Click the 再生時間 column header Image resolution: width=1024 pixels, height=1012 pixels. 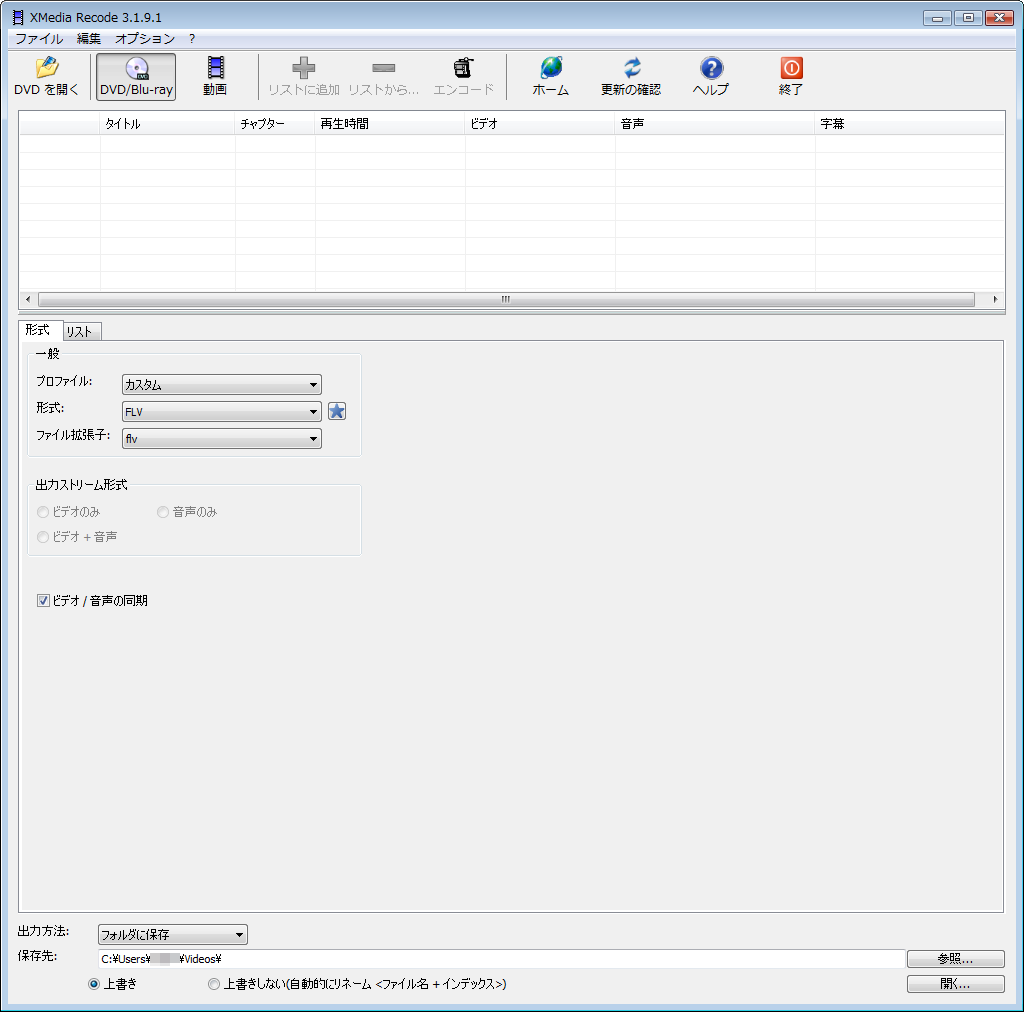[390, 123]
